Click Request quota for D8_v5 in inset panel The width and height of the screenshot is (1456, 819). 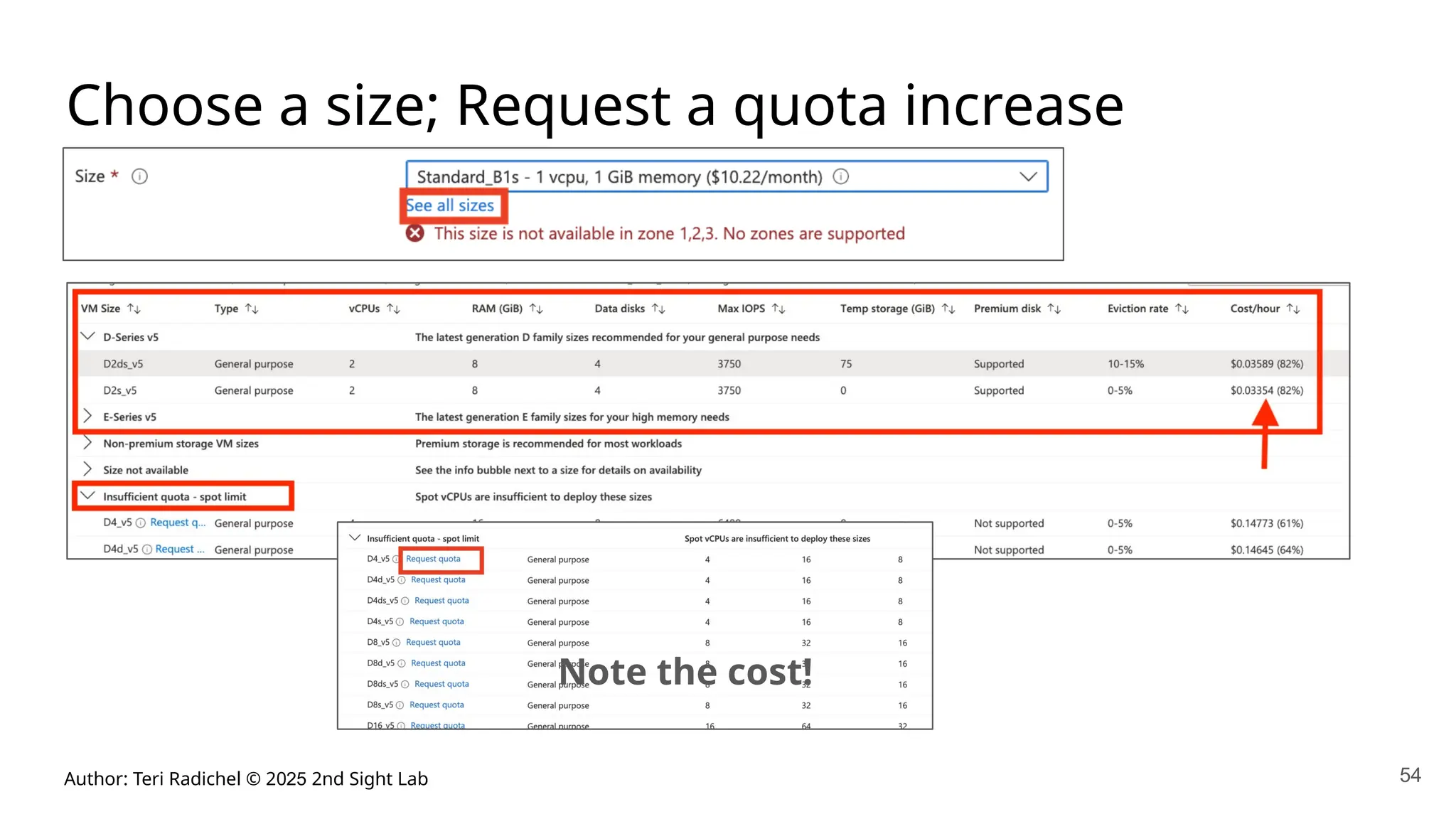(433, 642)
